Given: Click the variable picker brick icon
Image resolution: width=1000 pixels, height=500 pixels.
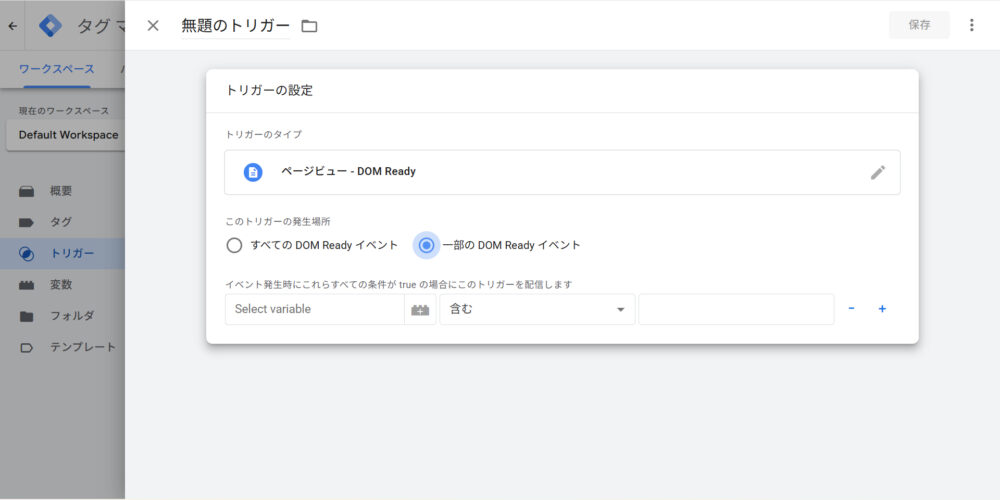Looking at the screenshot, I should 420,310.
